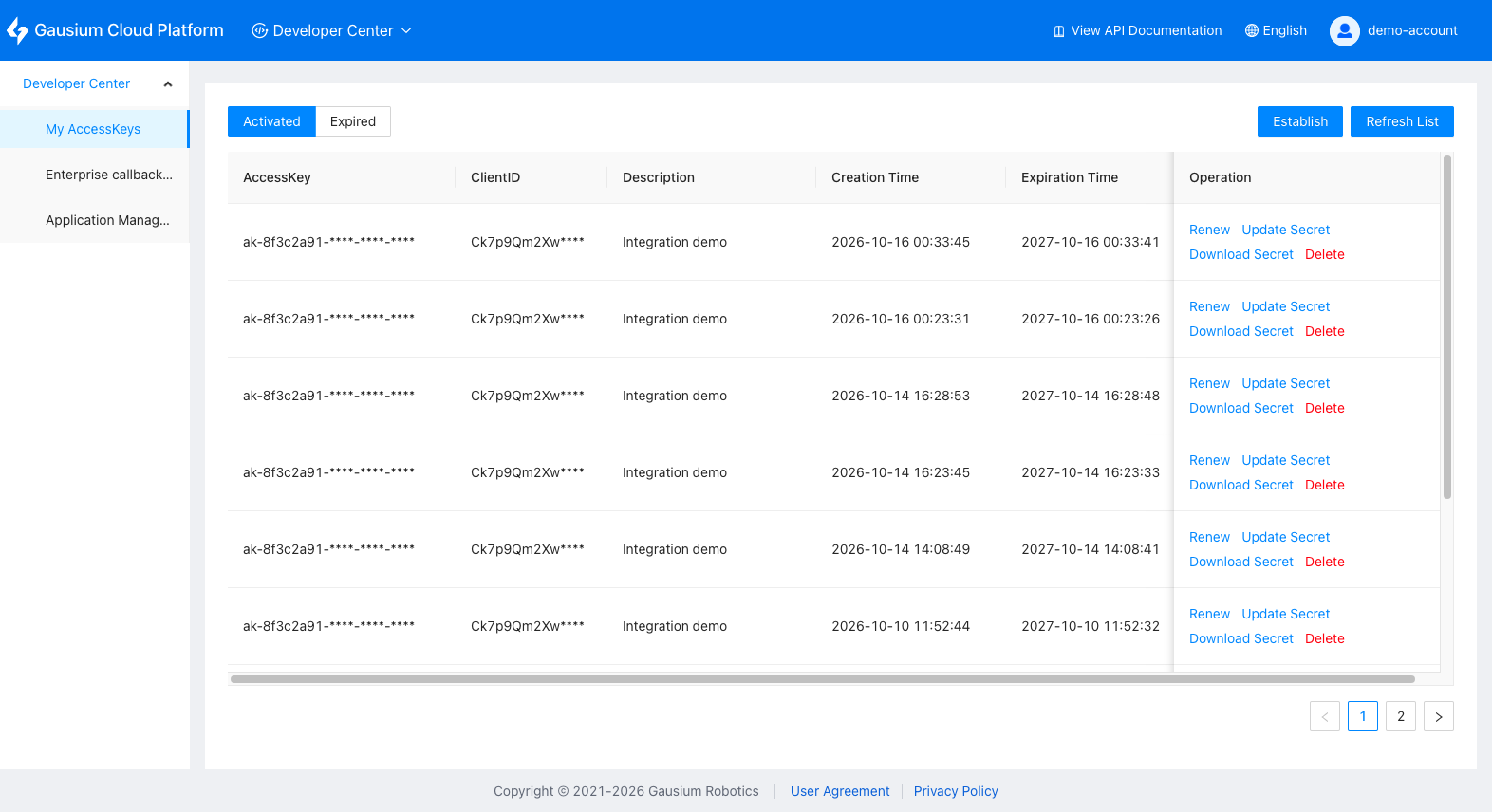The height and width of the screenshot is (812, 1492).
Task: Update Secret for key created 2026-10-14 16:28:53
Action: click(x=1286, y=383)
